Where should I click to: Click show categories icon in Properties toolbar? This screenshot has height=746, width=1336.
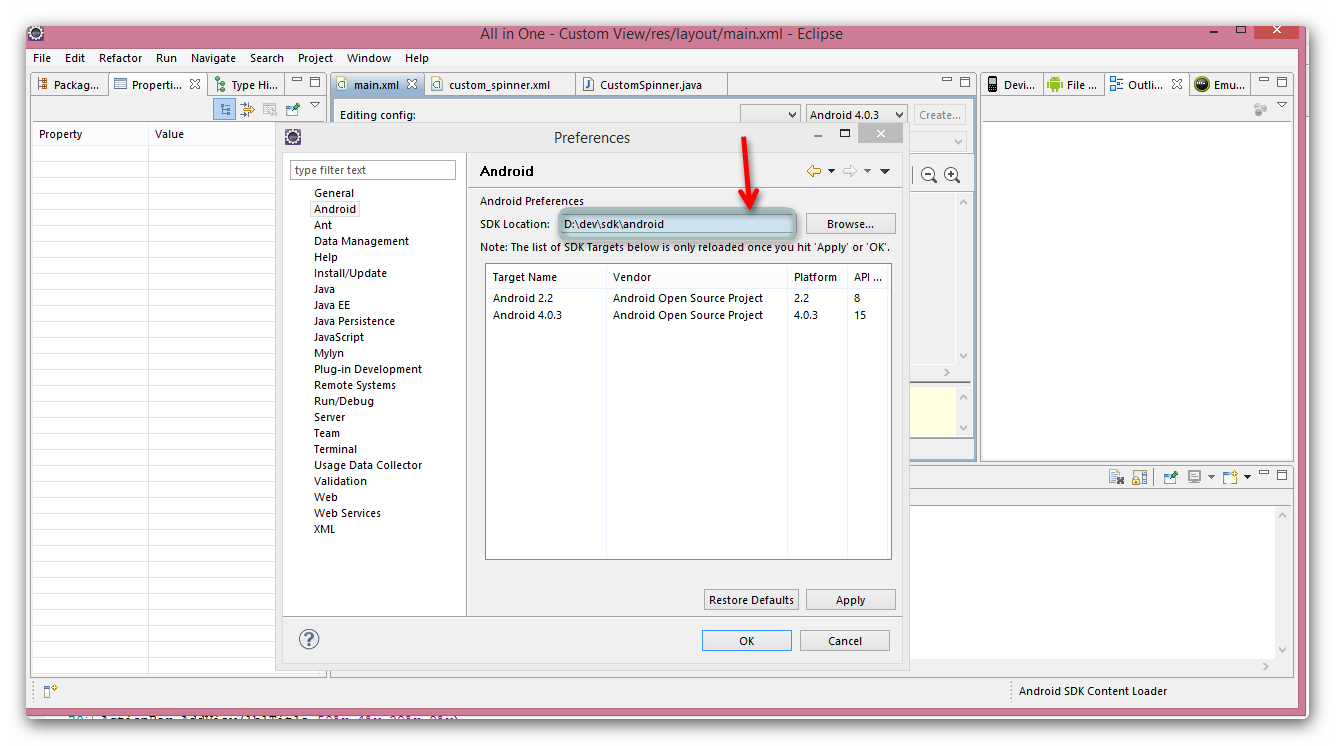[226, 110]
